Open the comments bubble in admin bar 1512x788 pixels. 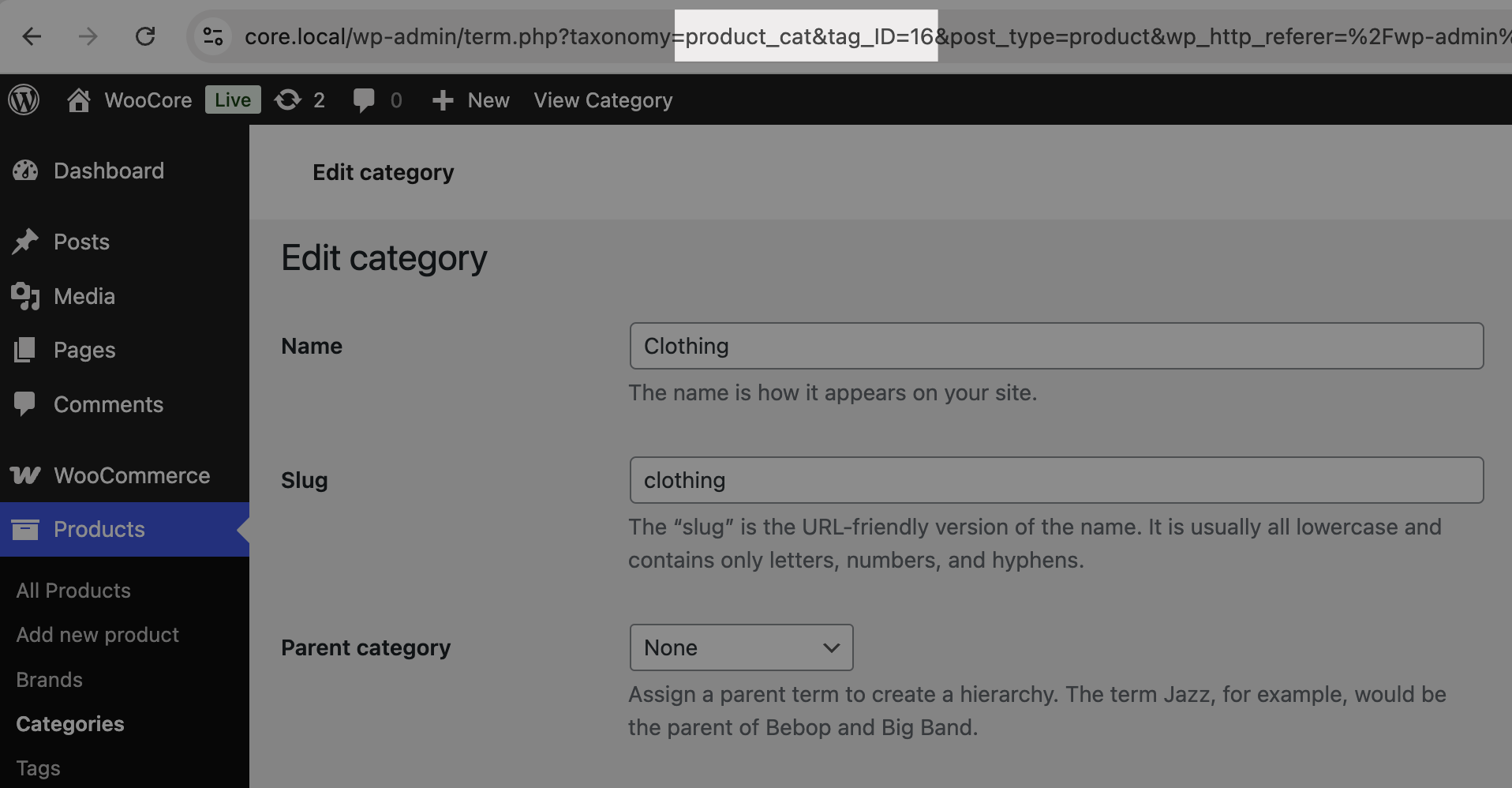(365, 99)
